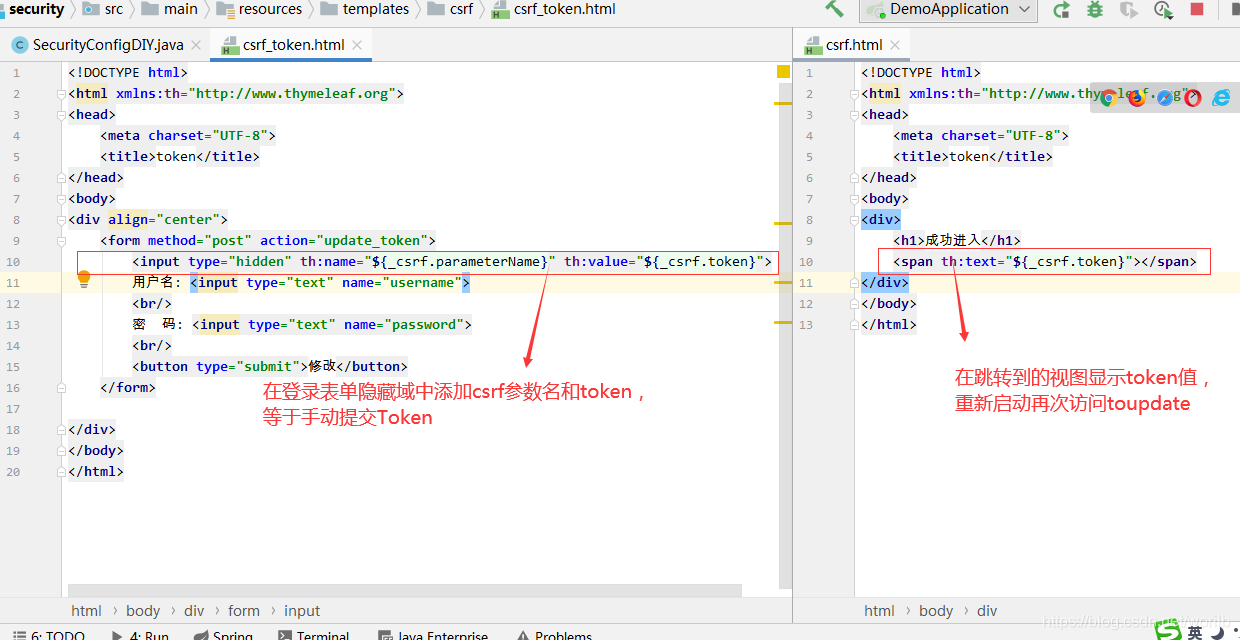Click the resources folder in navigation bar
Screen dimensions: 1240x640
point(259,9)
